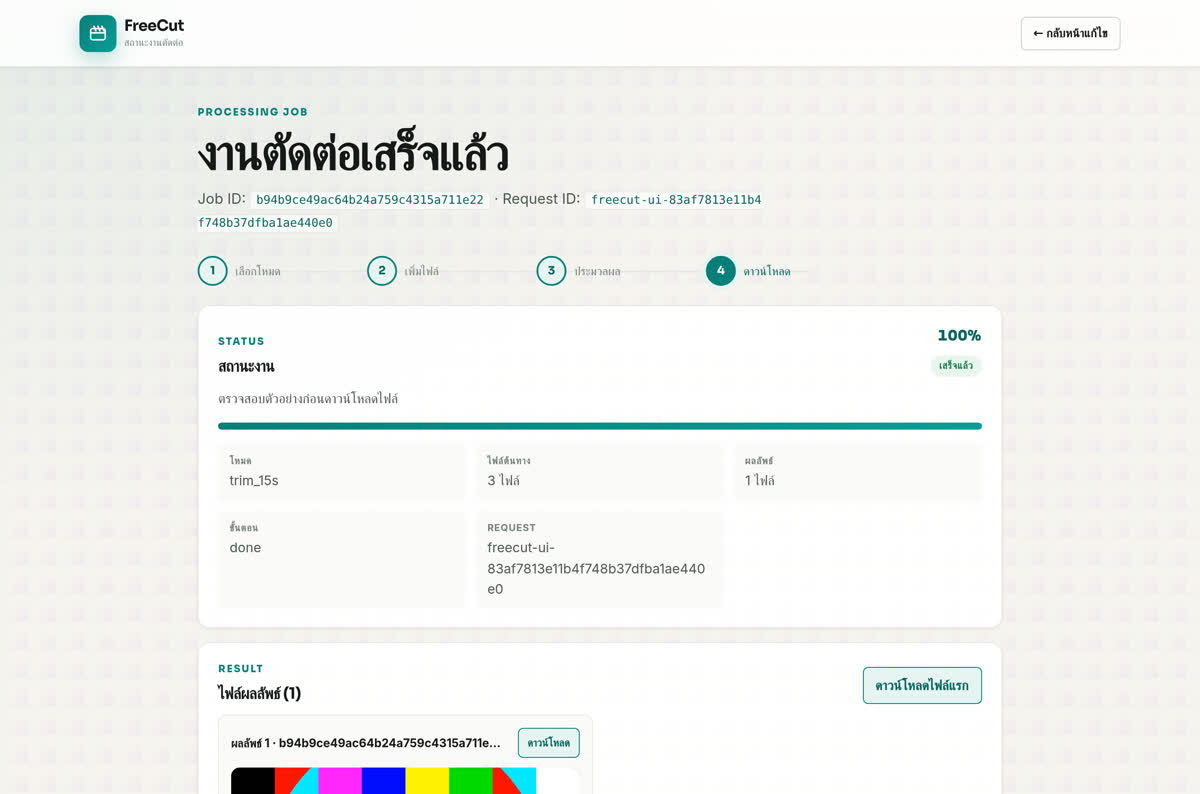Download result 1 with ดาวน์โหลด button
Image resolution: width=1200 pixels, height=794 pixels.
[548, 743]
